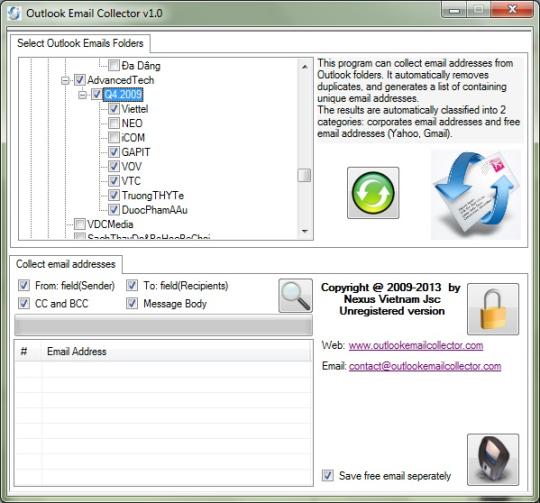This screenshot has height=503, width=540.
Task: Select the Q4.2009 tree item label
Action: [123, 94]
